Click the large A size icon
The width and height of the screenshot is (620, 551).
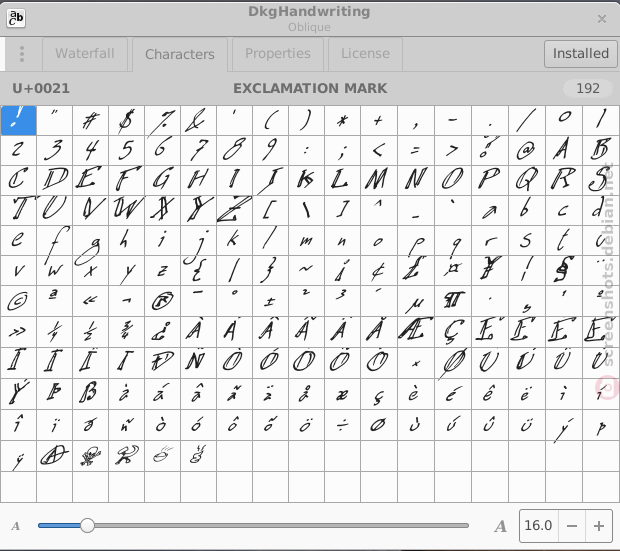(501, 526)
